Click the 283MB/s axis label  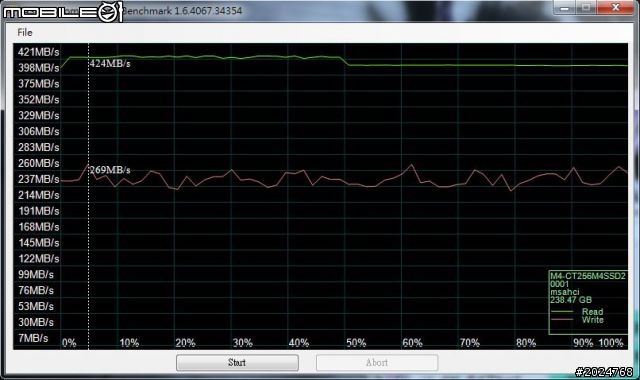point(38,147)
